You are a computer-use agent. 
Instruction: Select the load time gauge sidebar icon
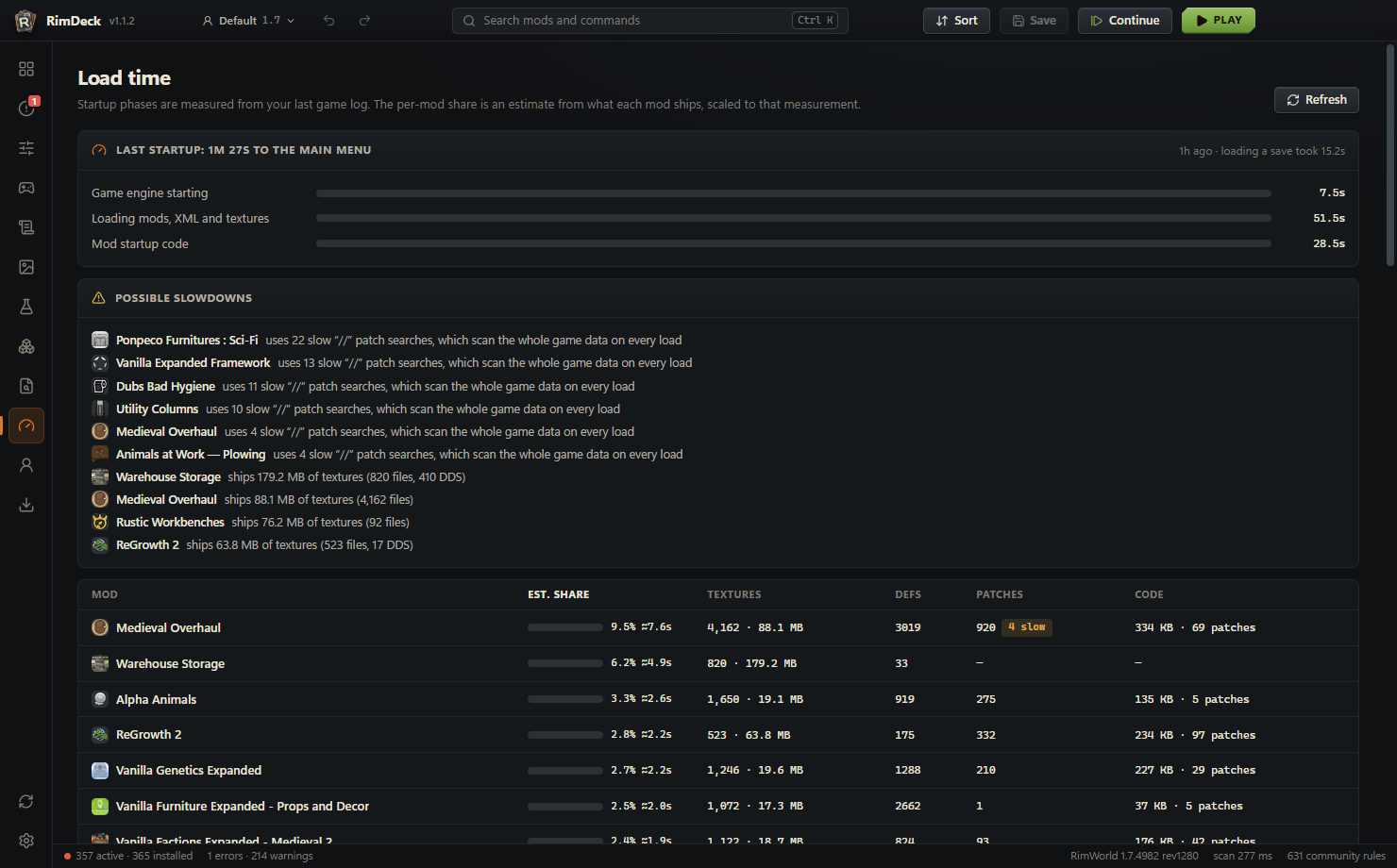pos(26,426)
